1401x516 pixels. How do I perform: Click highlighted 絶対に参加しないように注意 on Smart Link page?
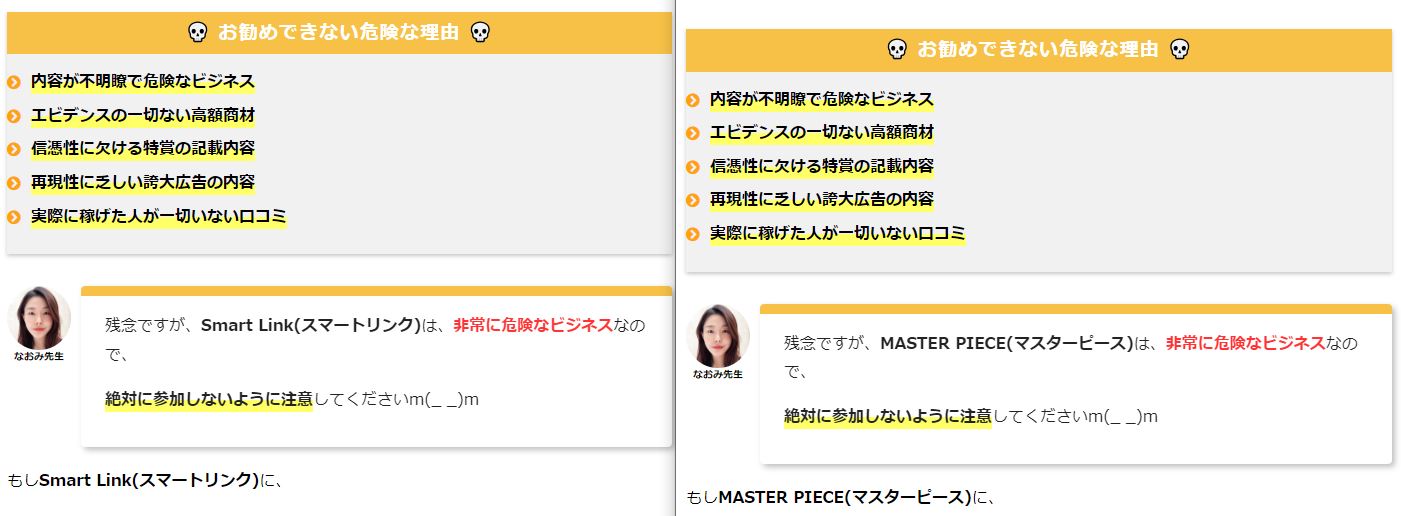[x=209, y=399]
